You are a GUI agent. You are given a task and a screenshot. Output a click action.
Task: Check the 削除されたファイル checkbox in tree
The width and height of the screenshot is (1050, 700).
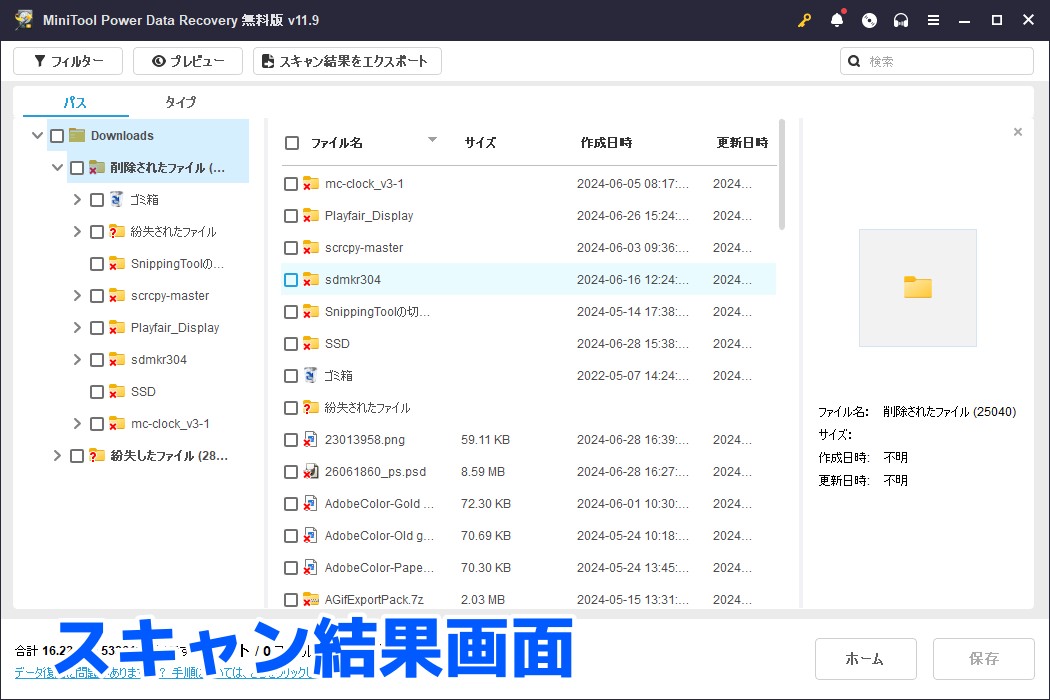click(77, 167)
